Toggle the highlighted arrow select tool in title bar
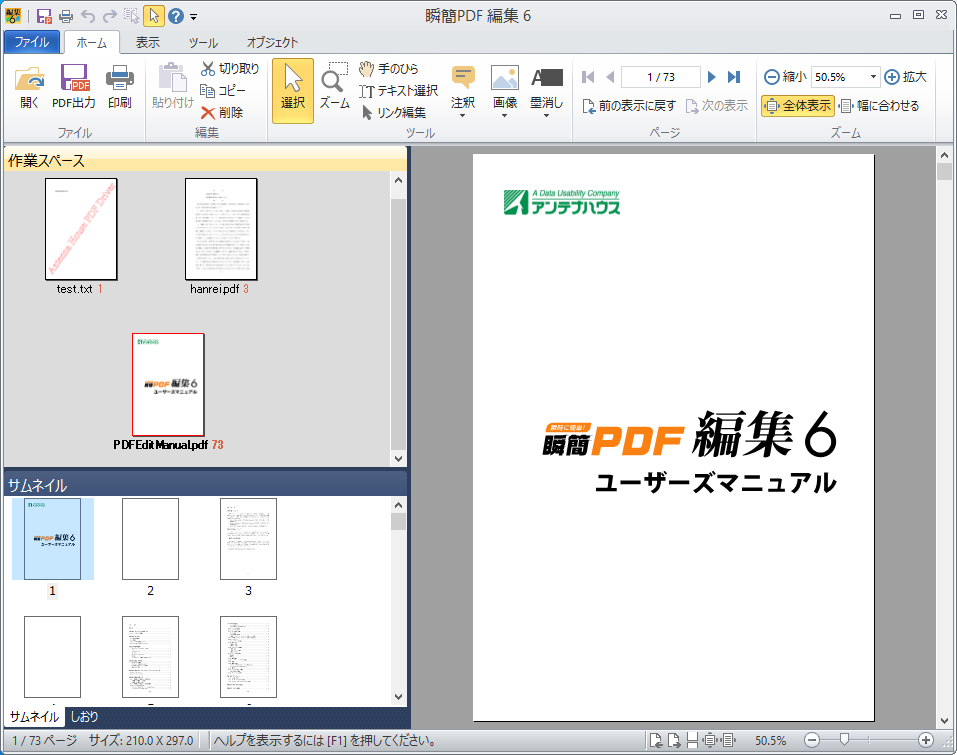This screenshot has height=755, width=957. click(x=154, y=16)
